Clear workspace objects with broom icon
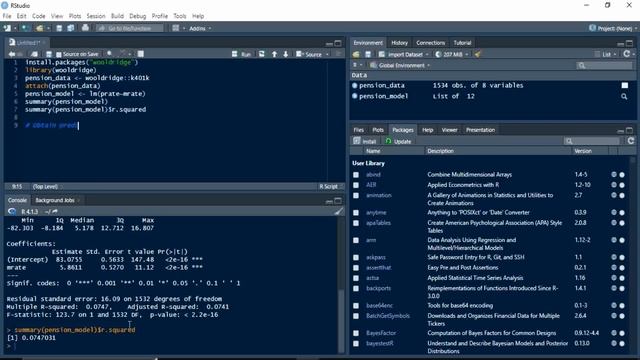The image size is (640, 360). point(477,54)
